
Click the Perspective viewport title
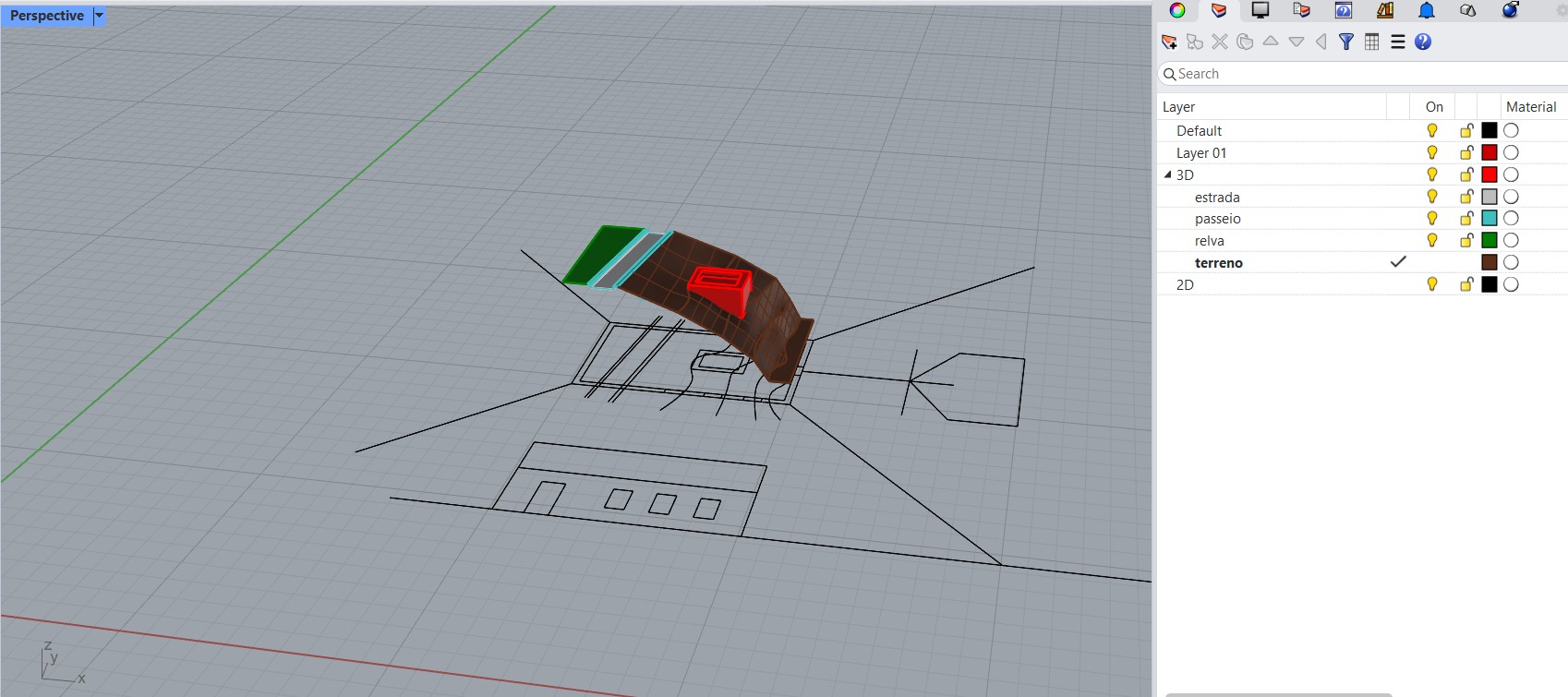click(47, 16)
